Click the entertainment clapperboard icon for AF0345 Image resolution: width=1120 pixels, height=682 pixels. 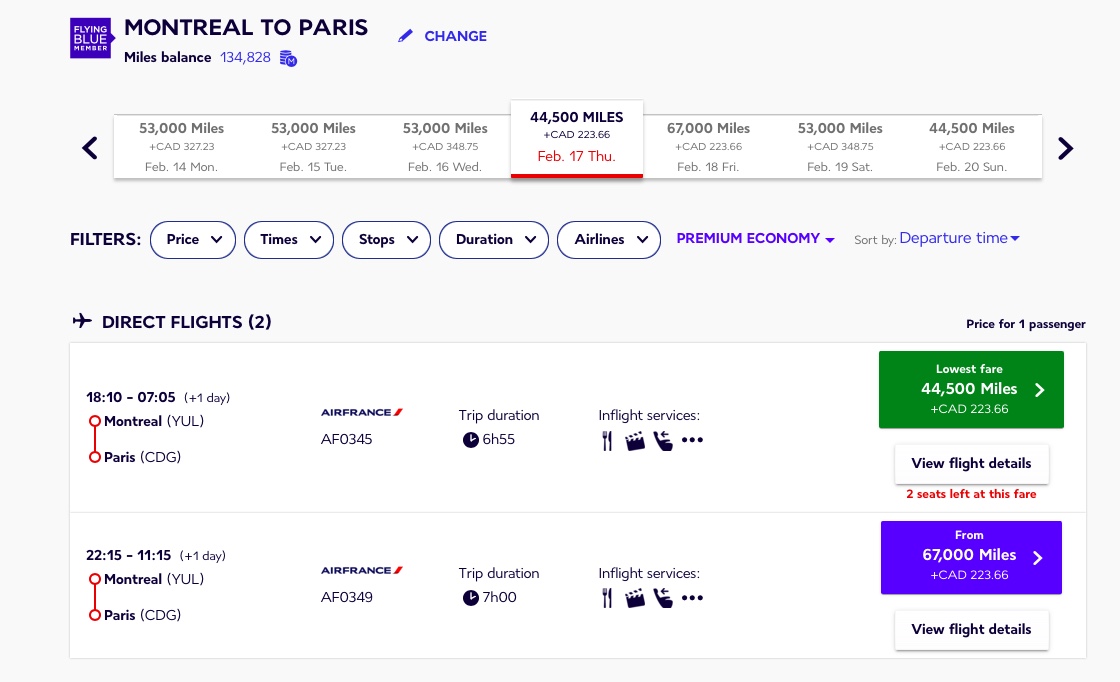[x=635, y=441]
